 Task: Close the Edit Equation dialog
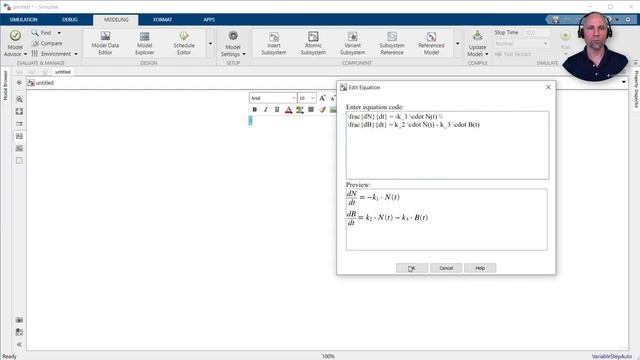(x=548, y=87)
